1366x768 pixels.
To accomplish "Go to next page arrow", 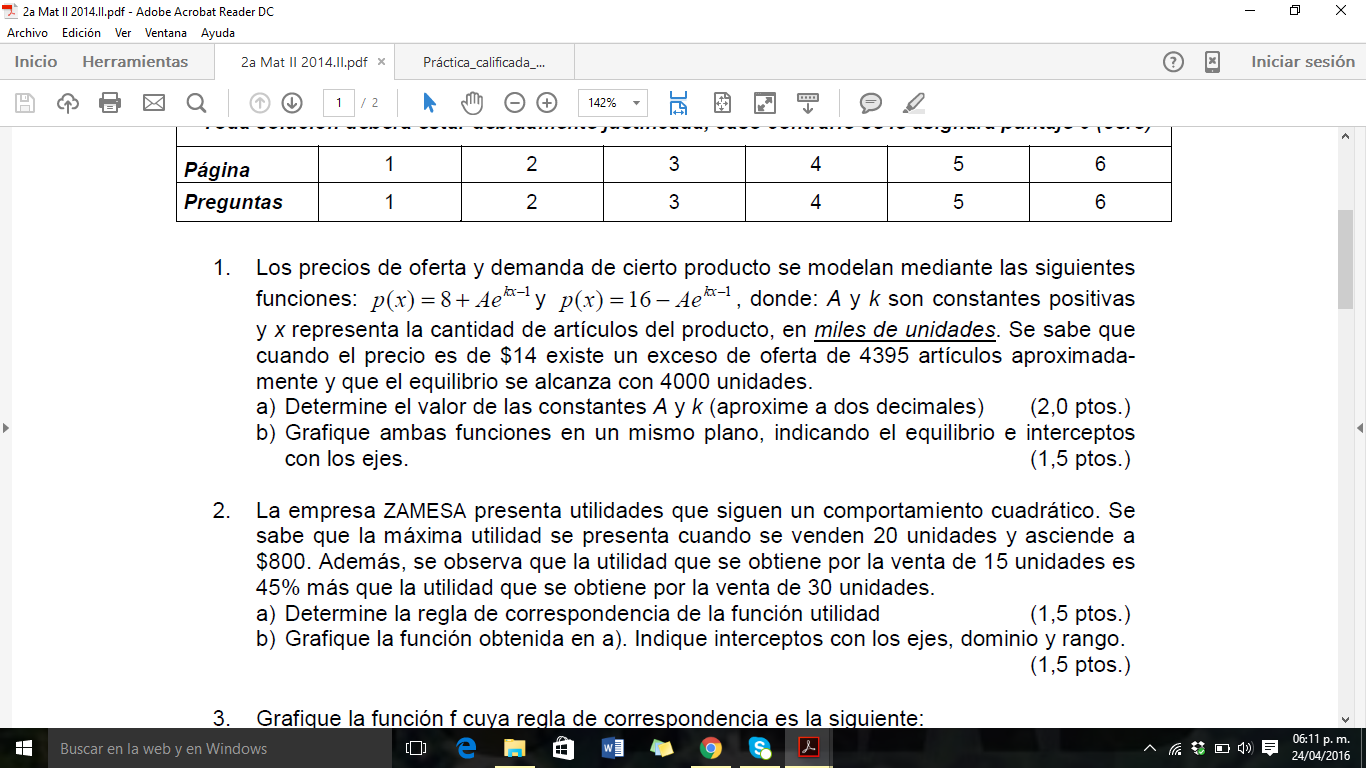I will [x=292, y=103].
